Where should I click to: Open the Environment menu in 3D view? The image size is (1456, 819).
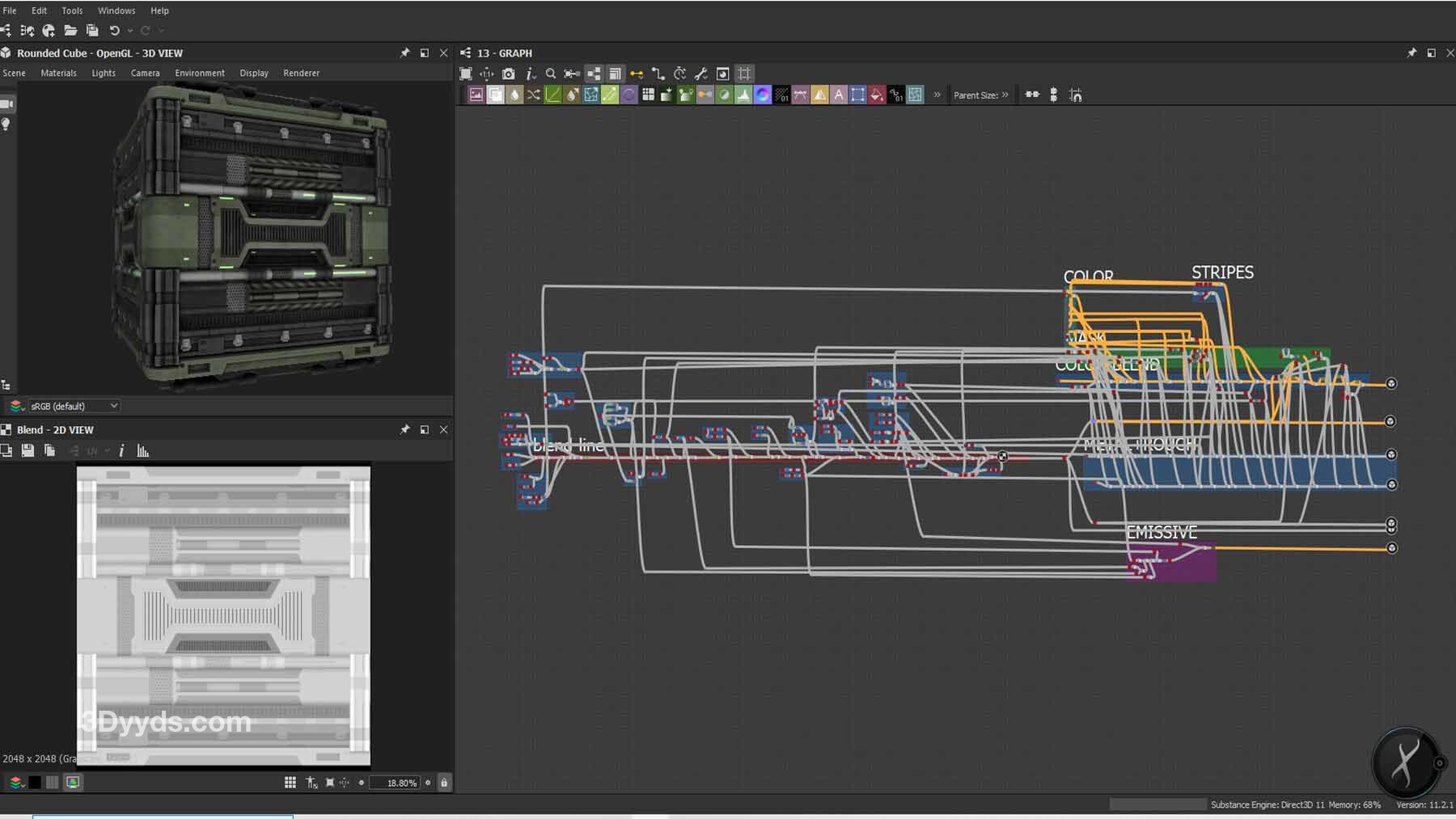(x=200, y=73)
